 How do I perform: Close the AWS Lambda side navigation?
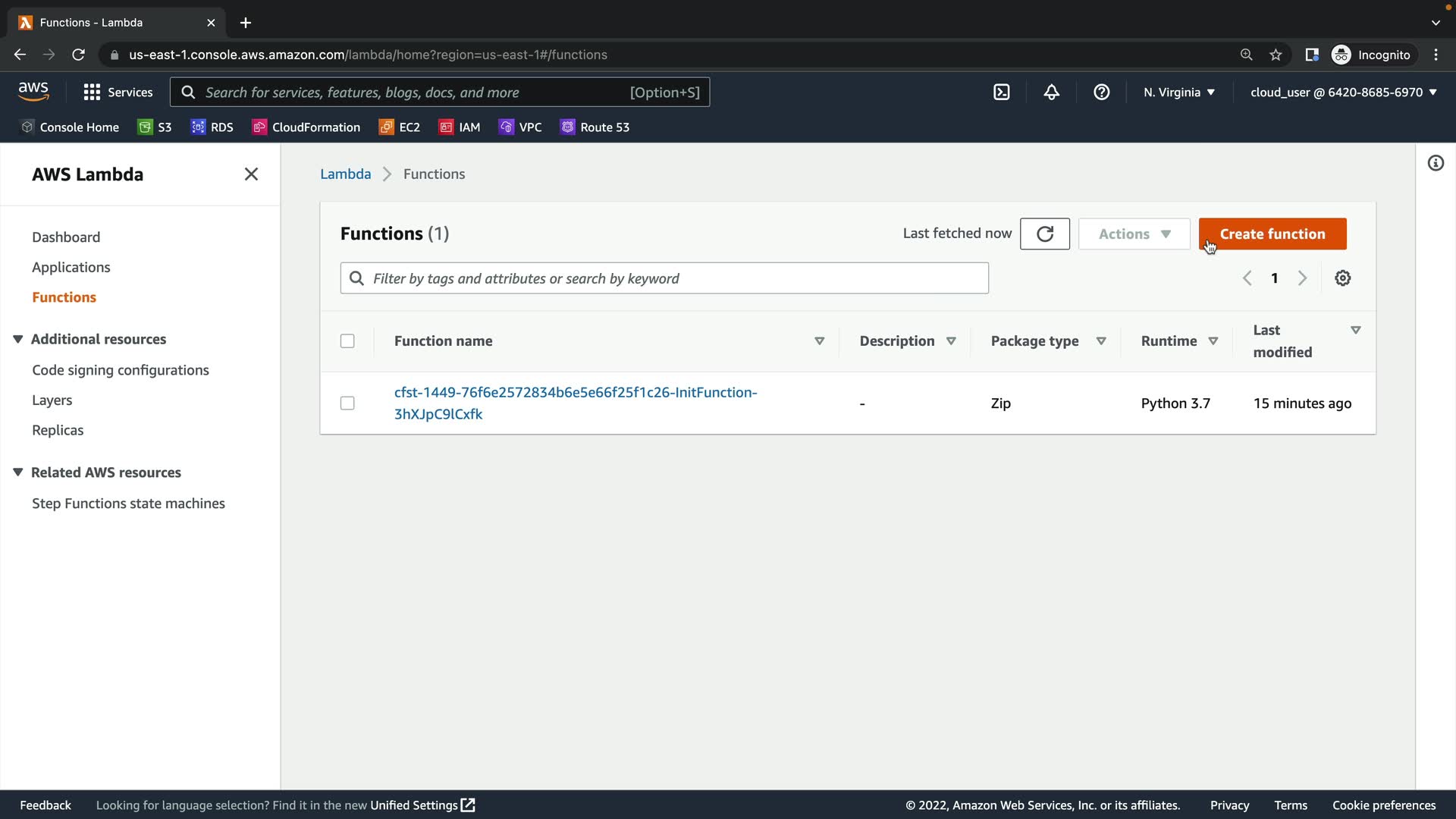coord(251,174)
